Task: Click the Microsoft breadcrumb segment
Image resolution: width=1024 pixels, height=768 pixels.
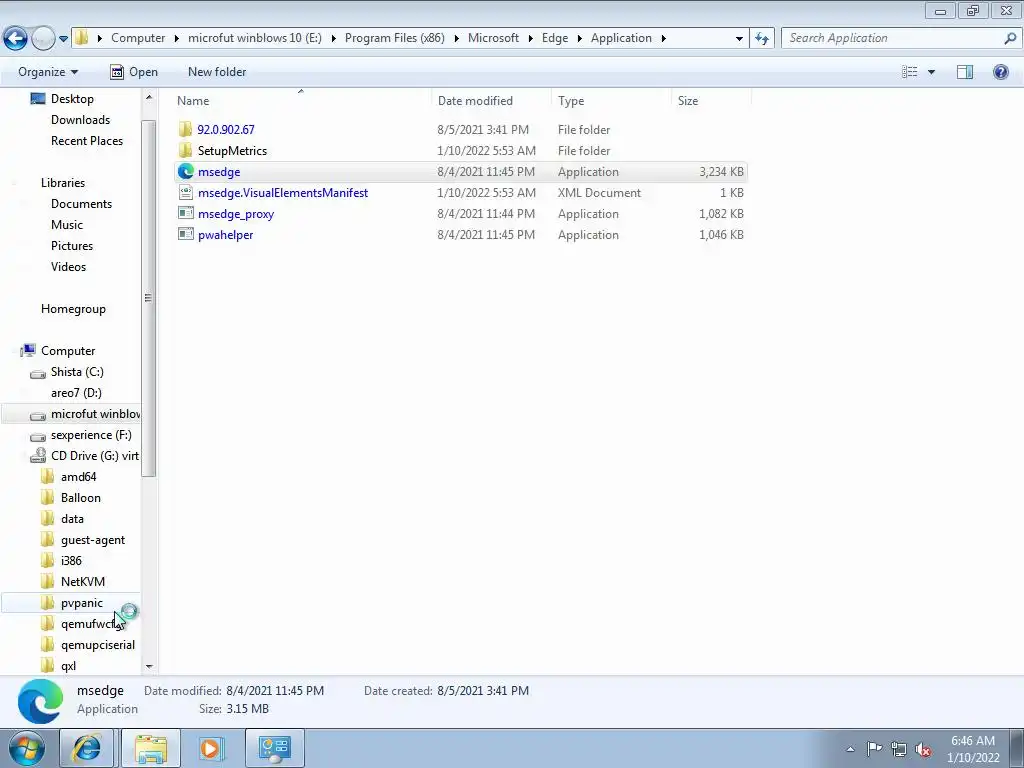Action: click(x=493, y=38)
